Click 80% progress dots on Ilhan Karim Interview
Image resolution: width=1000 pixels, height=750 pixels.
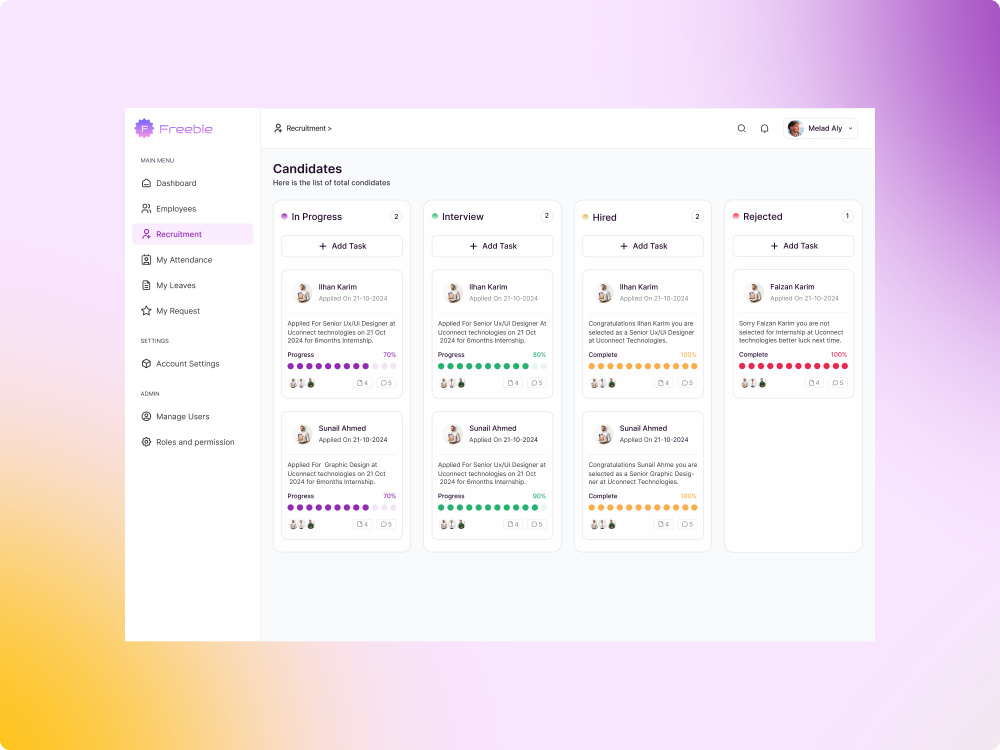(x=492, y=366)
